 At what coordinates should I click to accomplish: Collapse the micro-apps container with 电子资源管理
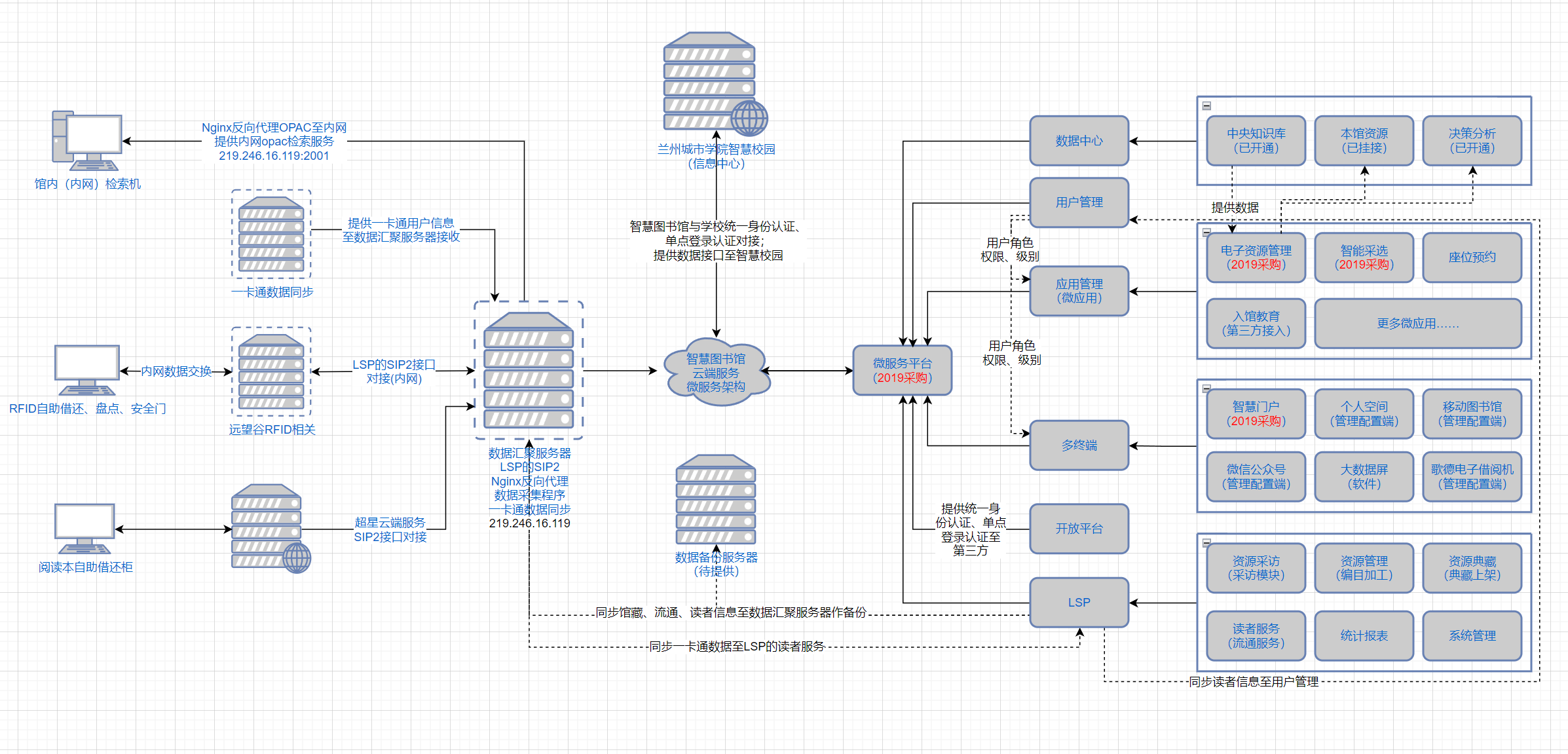pos(1206,232)
